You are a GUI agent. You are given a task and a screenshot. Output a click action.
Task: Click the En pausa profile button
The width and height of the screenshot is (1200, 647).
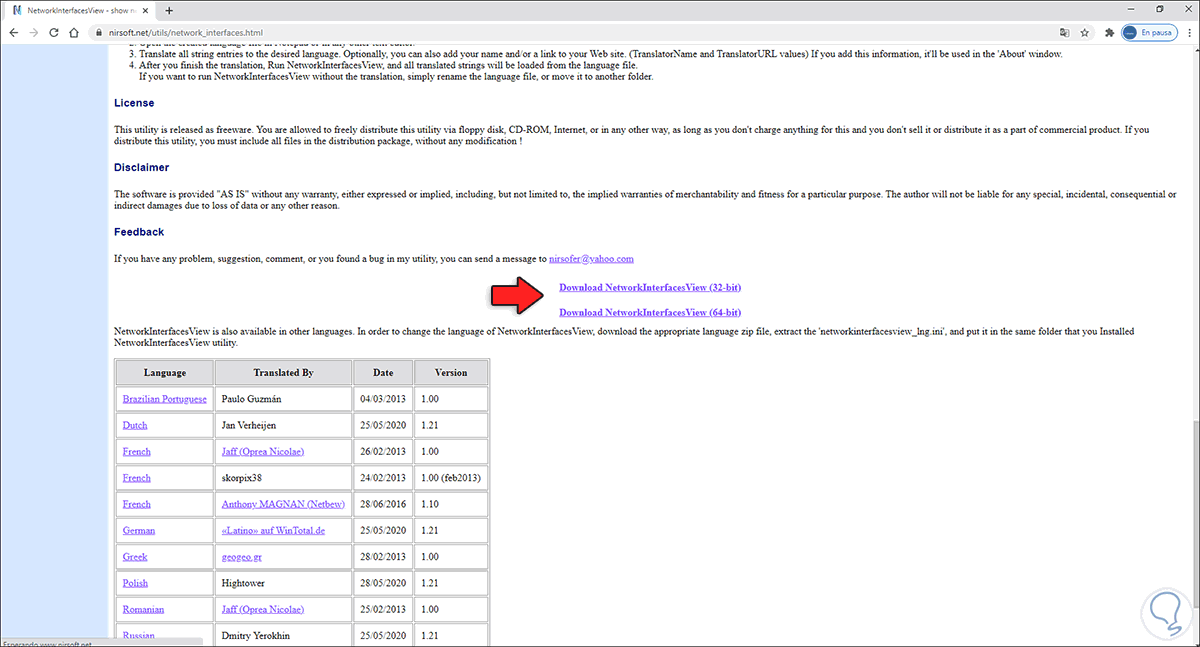pos(1149,32)
